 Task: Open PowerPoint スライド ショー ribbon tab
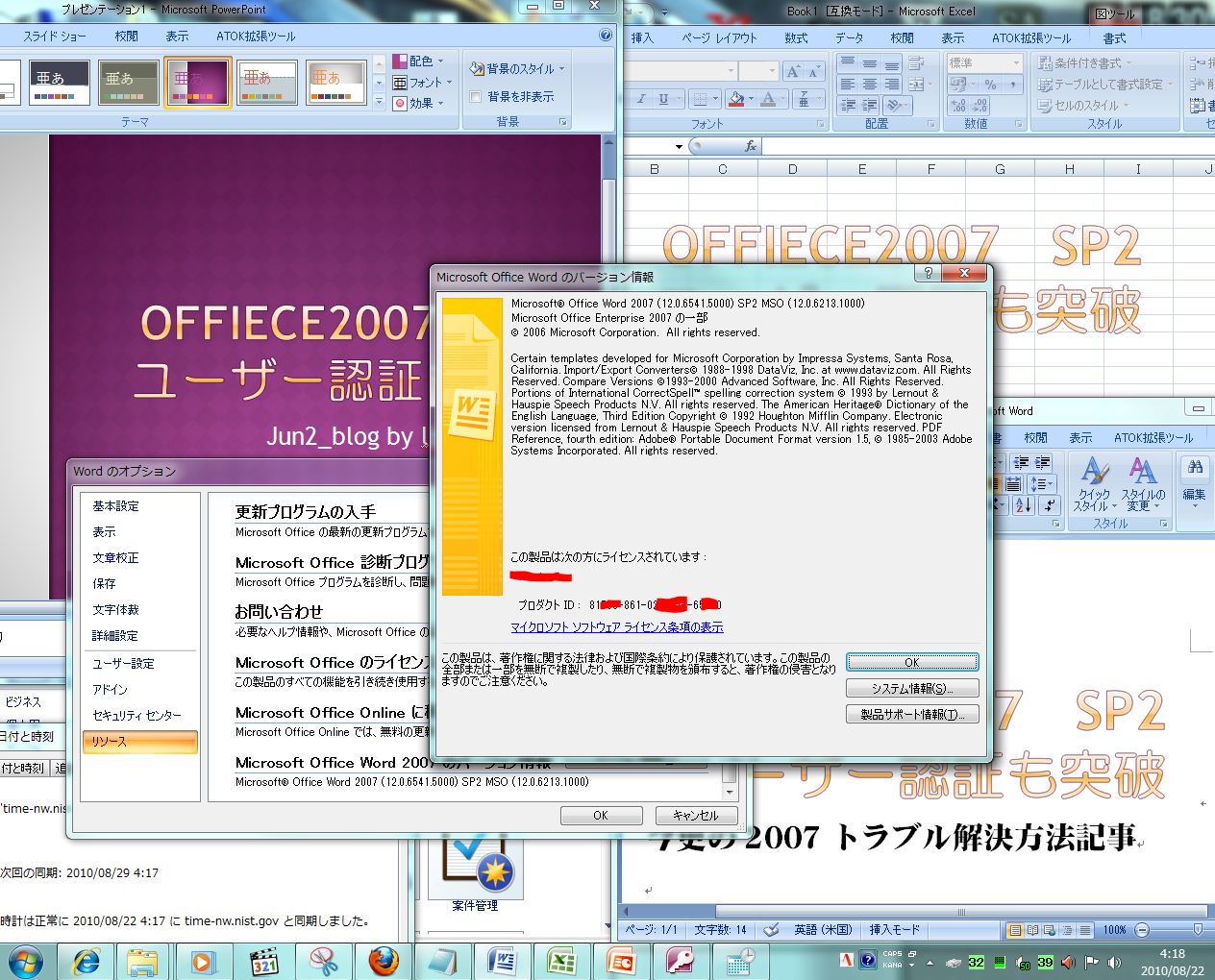coord(55,36)
